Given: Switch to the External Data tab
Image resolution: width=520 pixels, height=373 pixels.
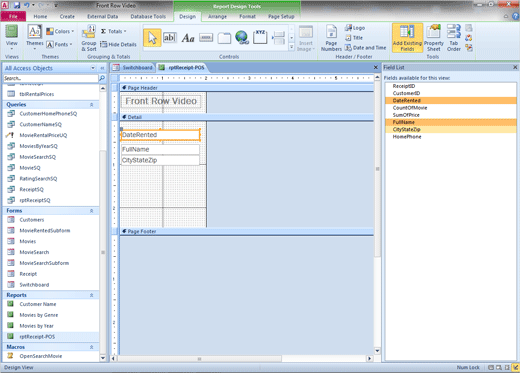Looking at the screenshot, I should point(102,16).
